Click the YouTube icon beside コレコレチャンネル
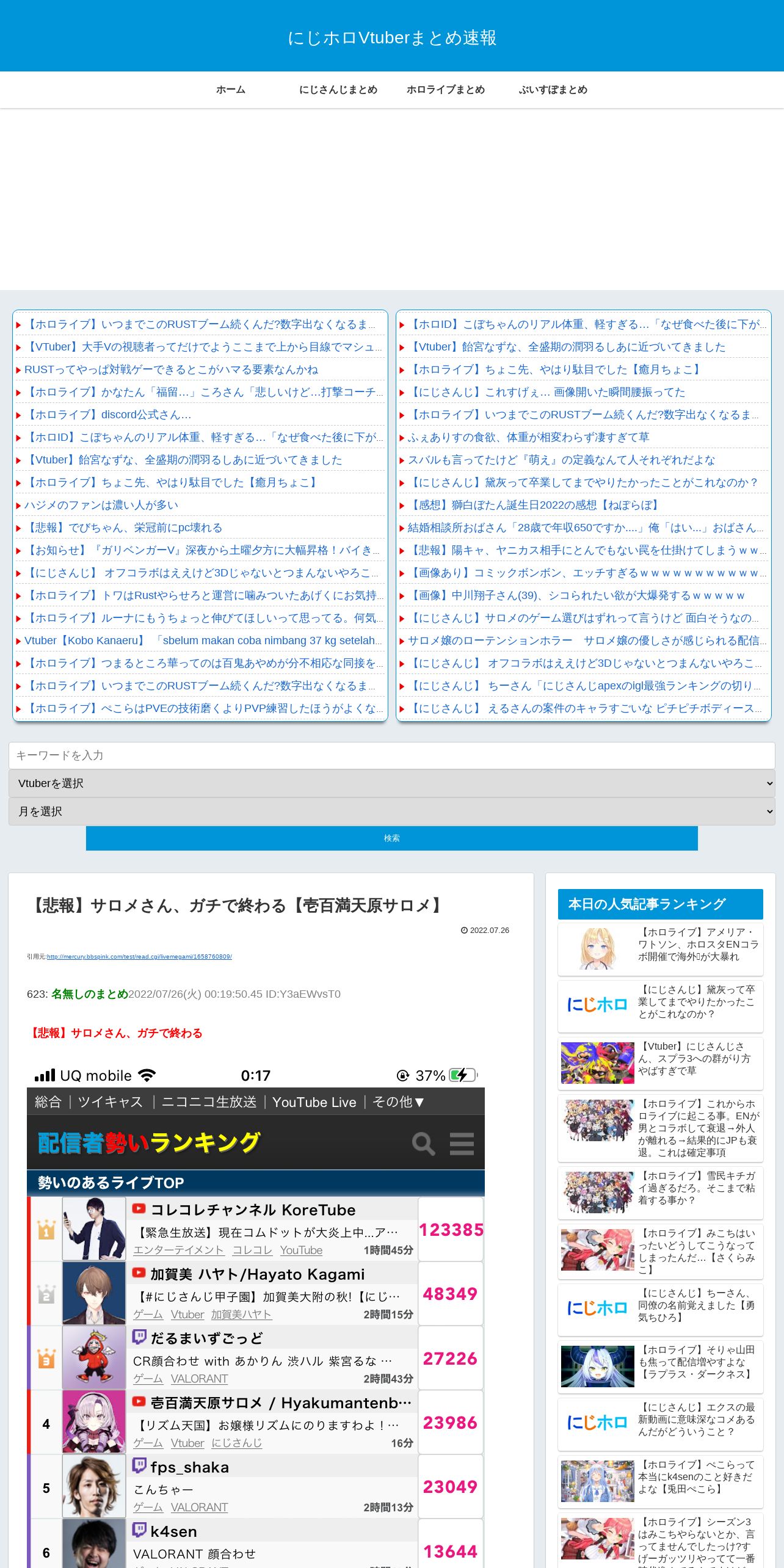This screenshot has width=784, height=1568. click(139, 1209)
